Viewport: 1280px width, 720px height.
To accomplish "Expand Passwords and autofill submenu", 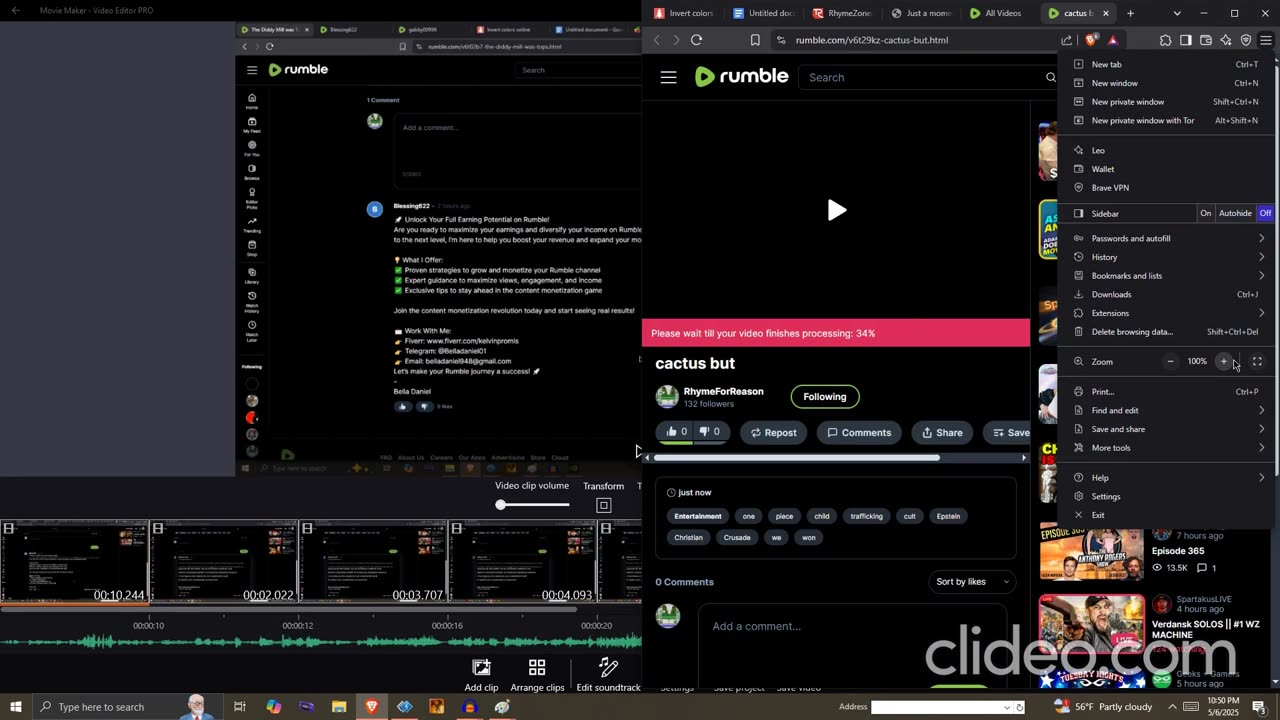I will [x=1166, y=239].
